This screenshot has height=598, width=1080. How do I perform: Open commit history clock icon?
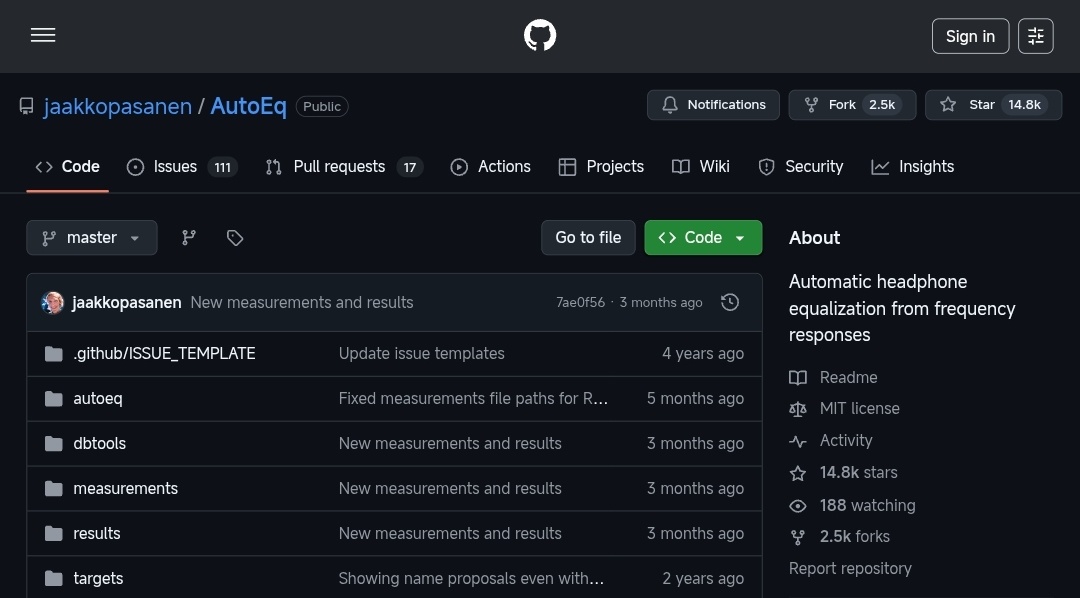[730, 302]
